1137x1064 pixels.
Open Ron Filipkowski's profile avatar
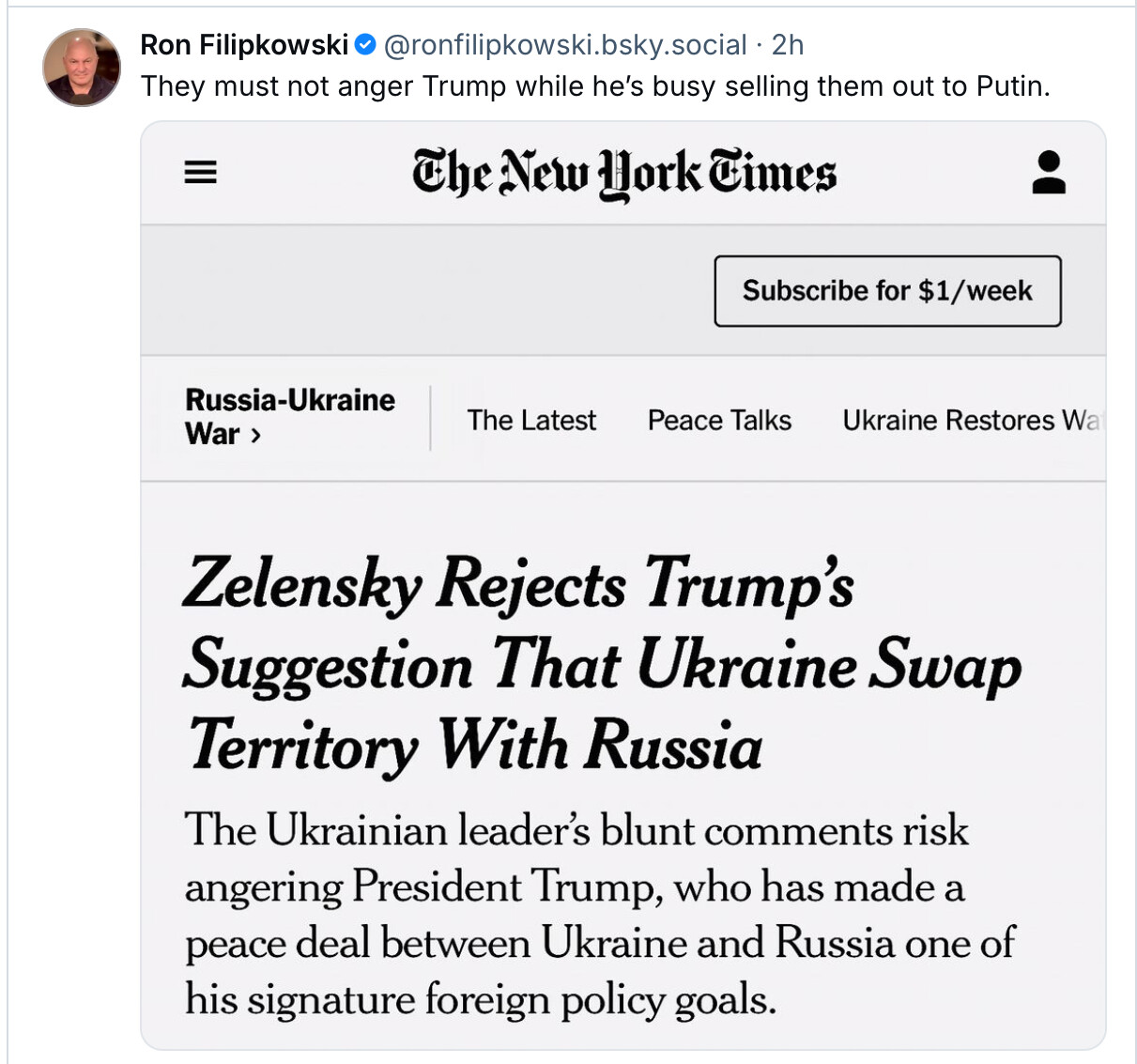click(x=82, y=67)
